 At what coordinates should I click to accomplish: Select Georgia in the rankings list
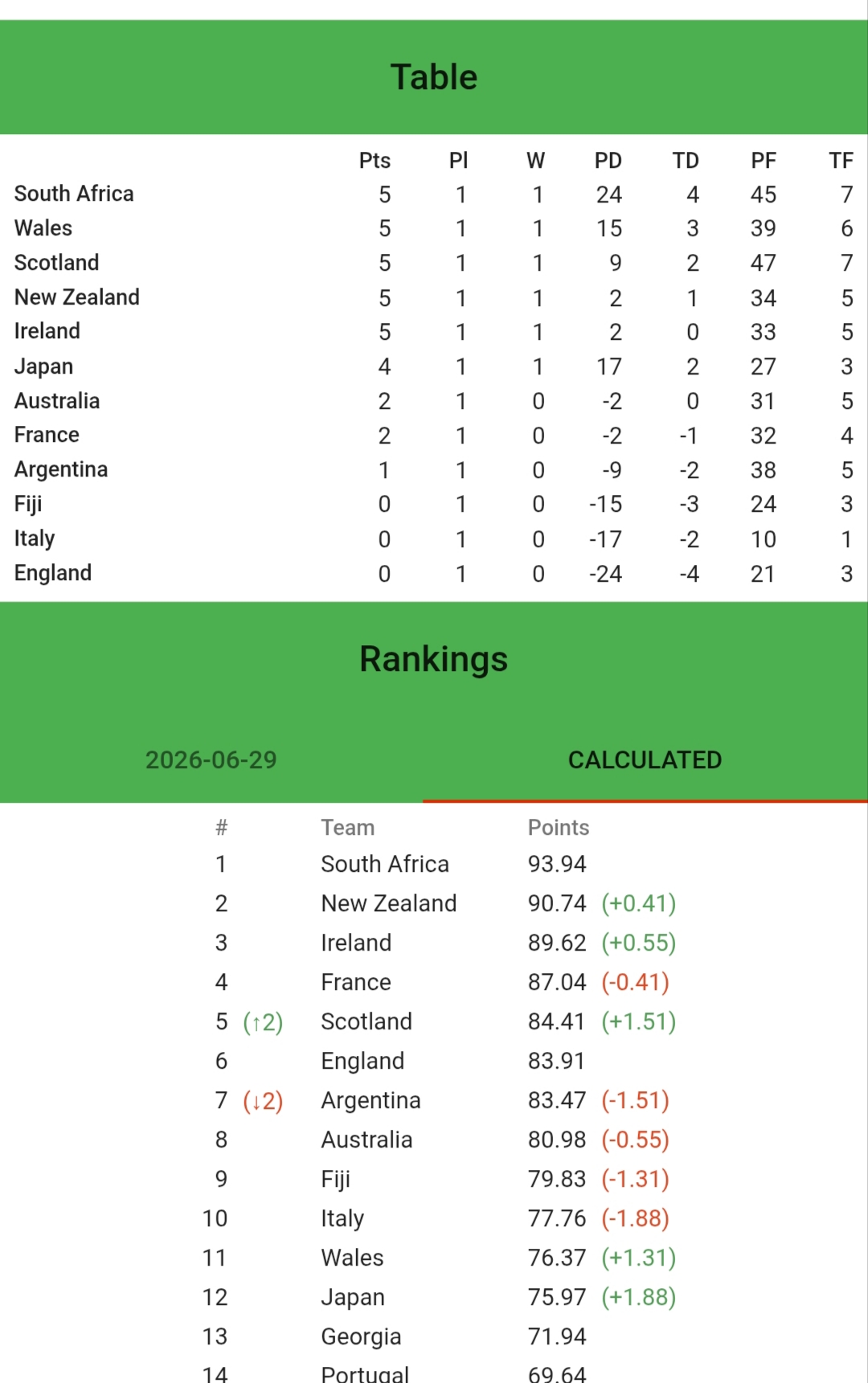[x=361, y=1336]
